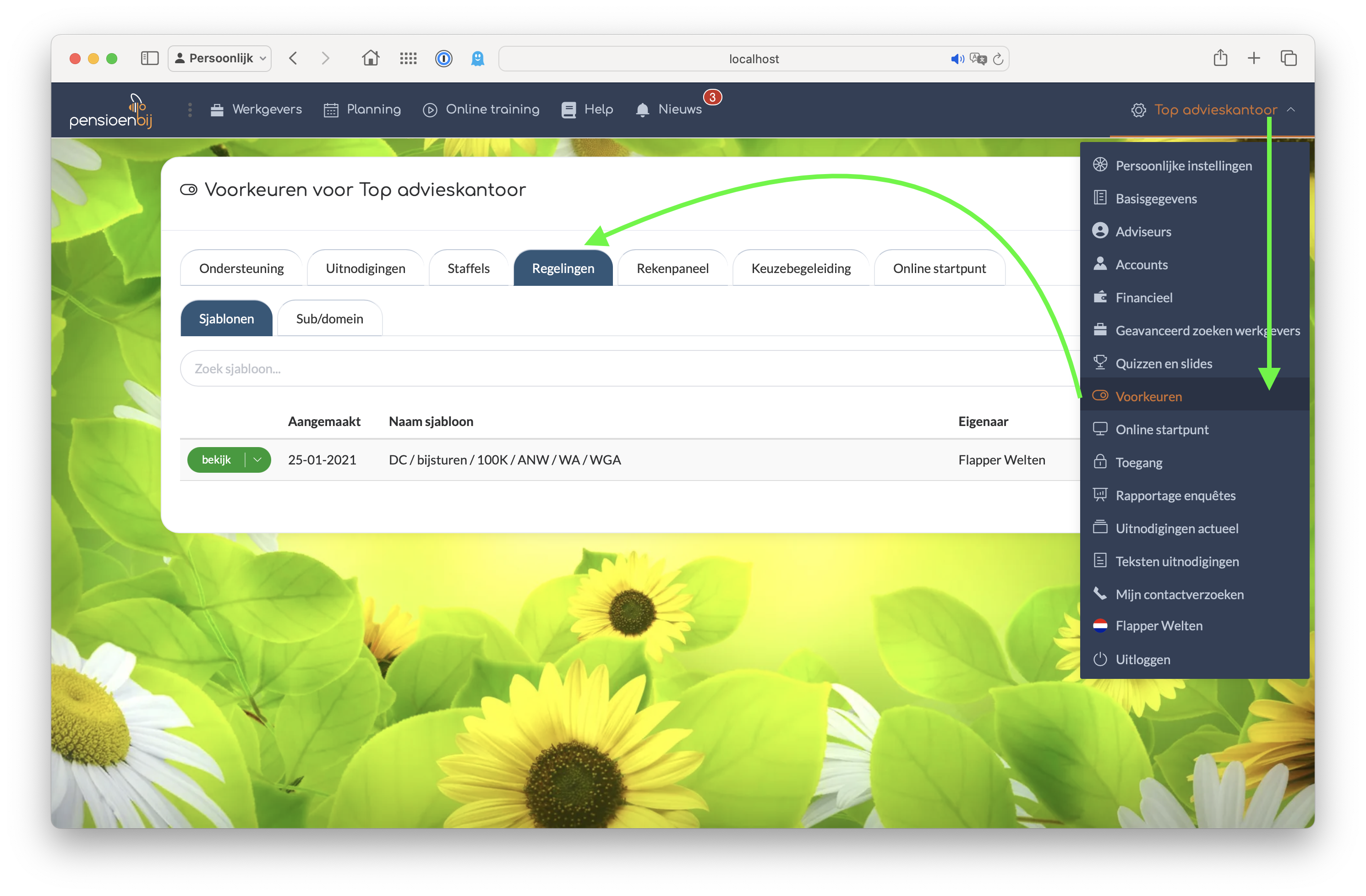Select Voorkeuren in the dropdown menu

point(1194,396)
